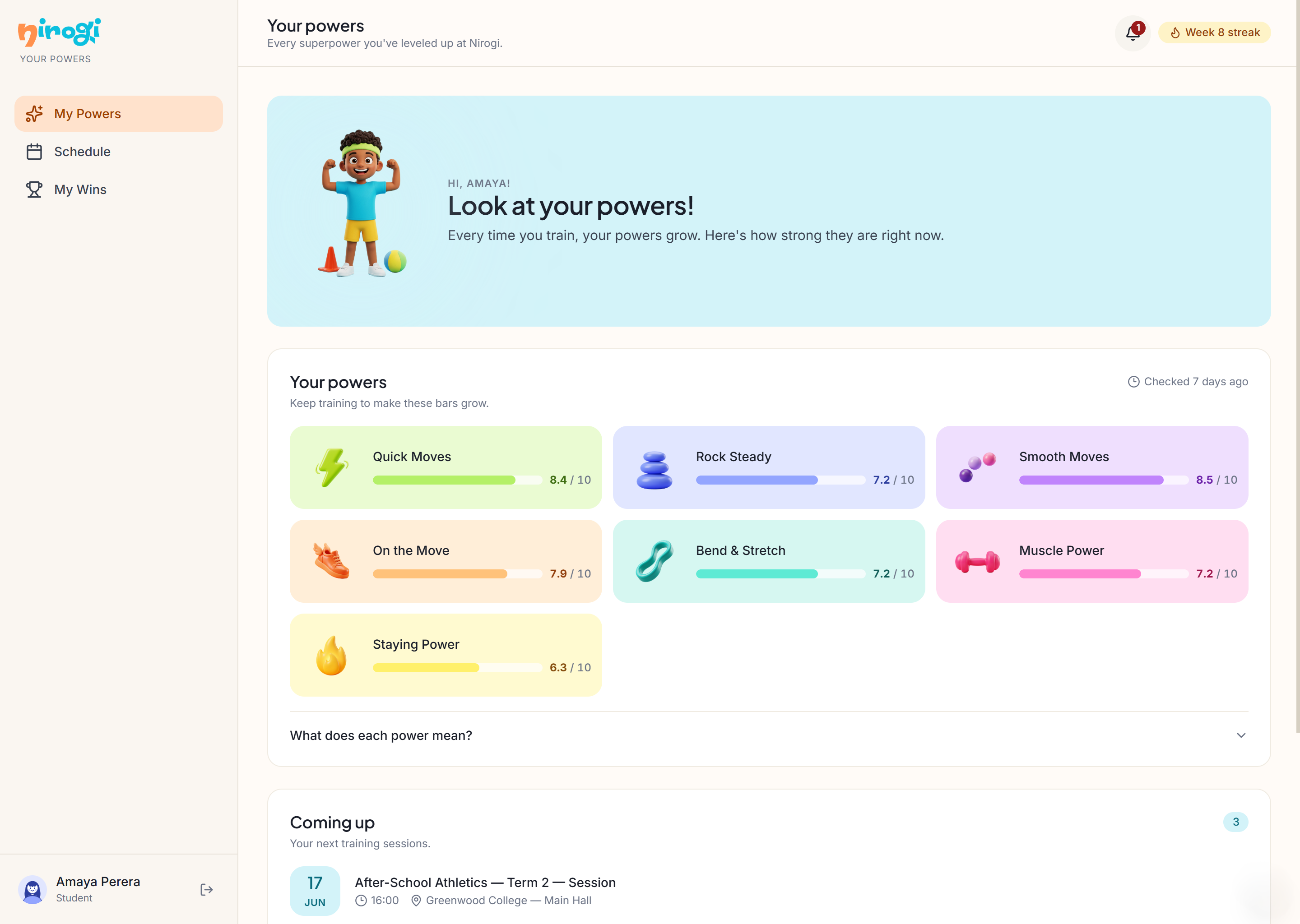The height and width of the screenshot is (924, 1300).
Task: Open the Rock Steady power card
Action: 768,467
